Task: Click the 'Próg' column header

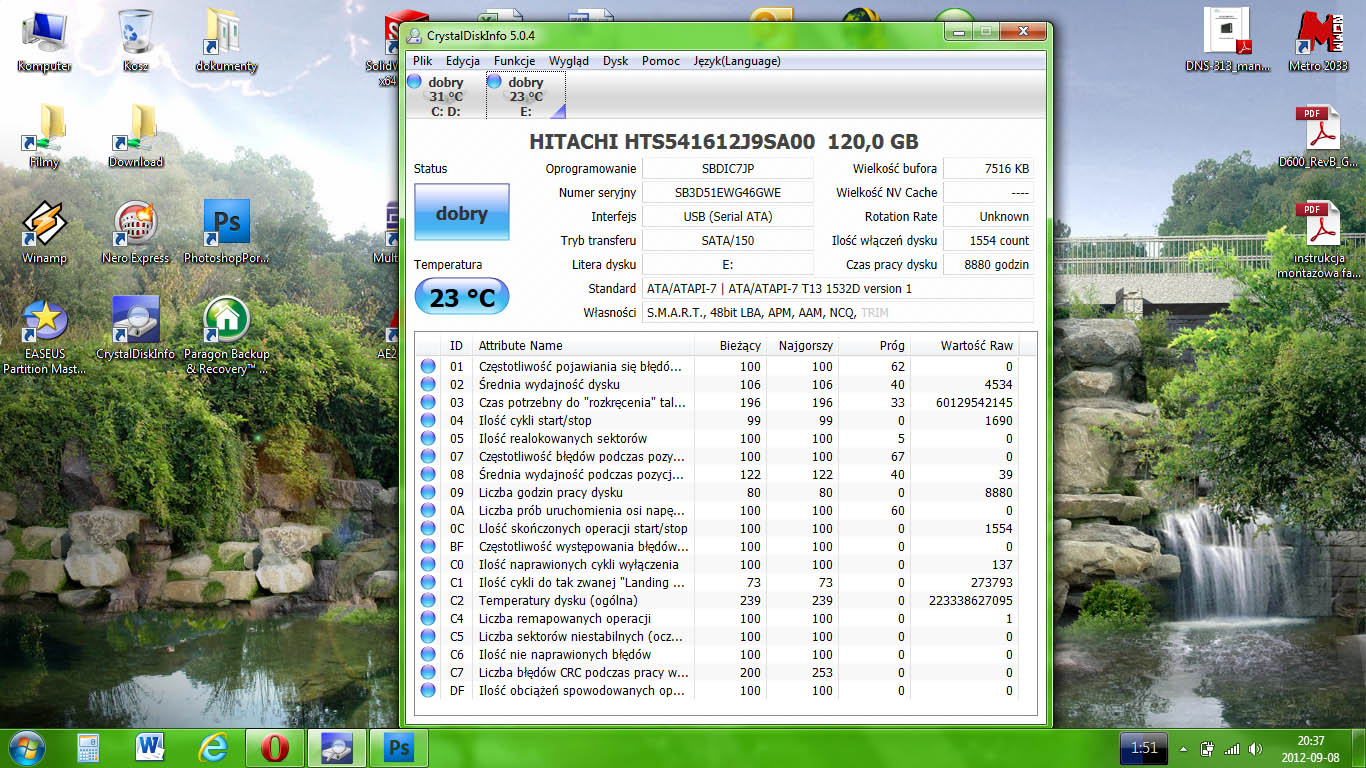Action: click(874, 345)
